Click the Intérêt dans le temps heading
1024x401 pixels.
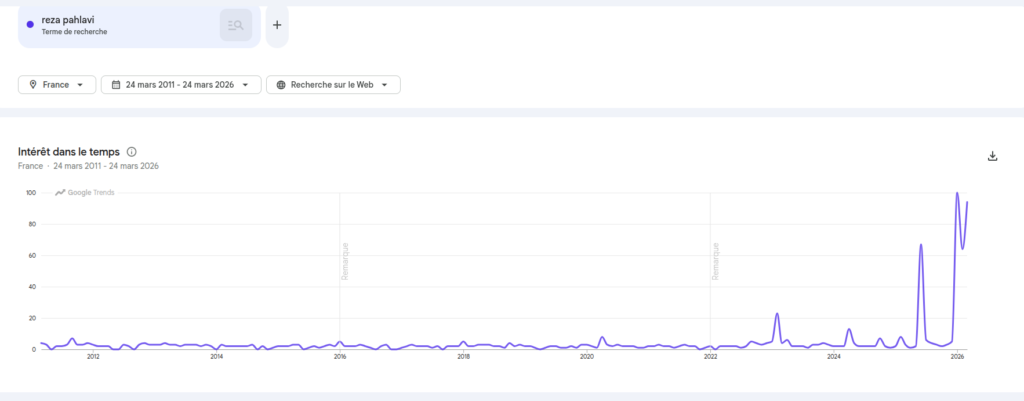69,152
